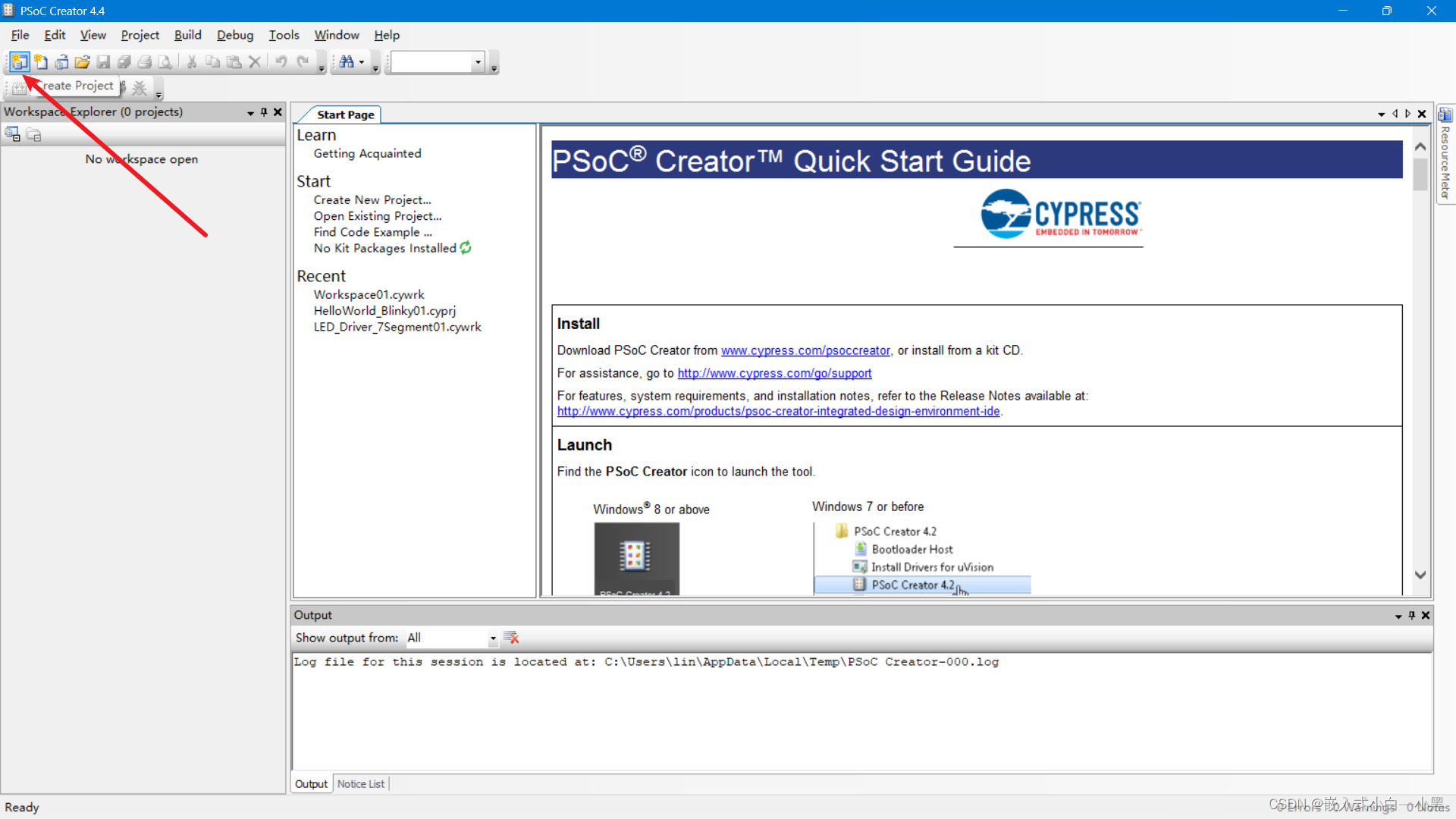This screenshot has width=1456, height=819.
Task: Open the Window menu
Action: tap(337, 35)
